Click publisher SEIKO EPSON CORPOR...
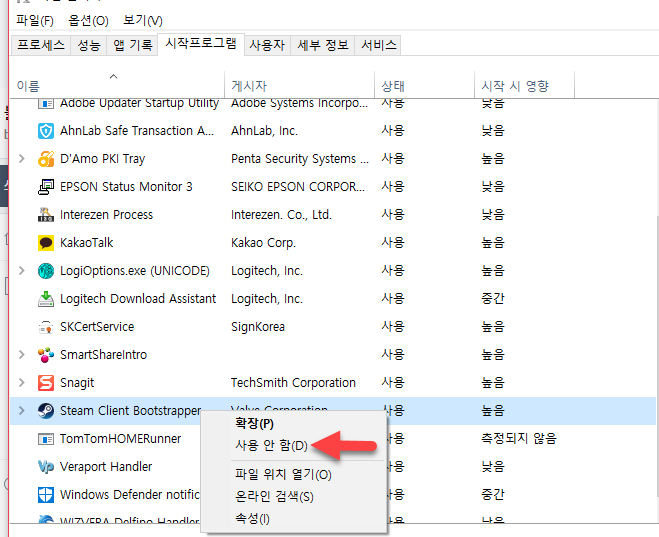Image resolution: width=659 pixels, height=537 pixels. (298, 187)
